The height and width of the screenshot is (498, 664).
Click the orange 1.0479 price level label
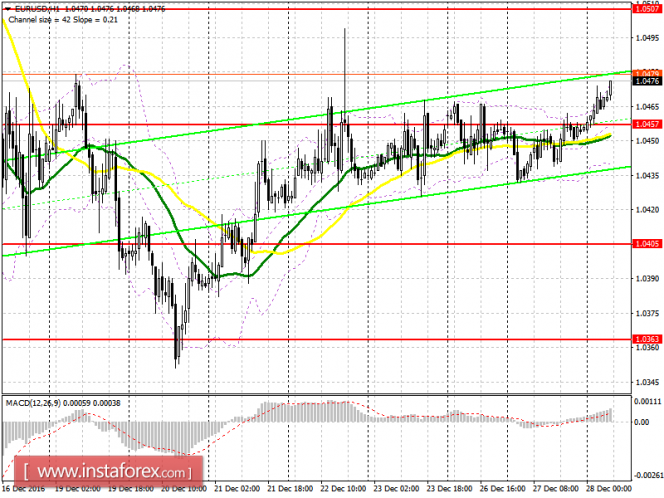coord(647,73)
